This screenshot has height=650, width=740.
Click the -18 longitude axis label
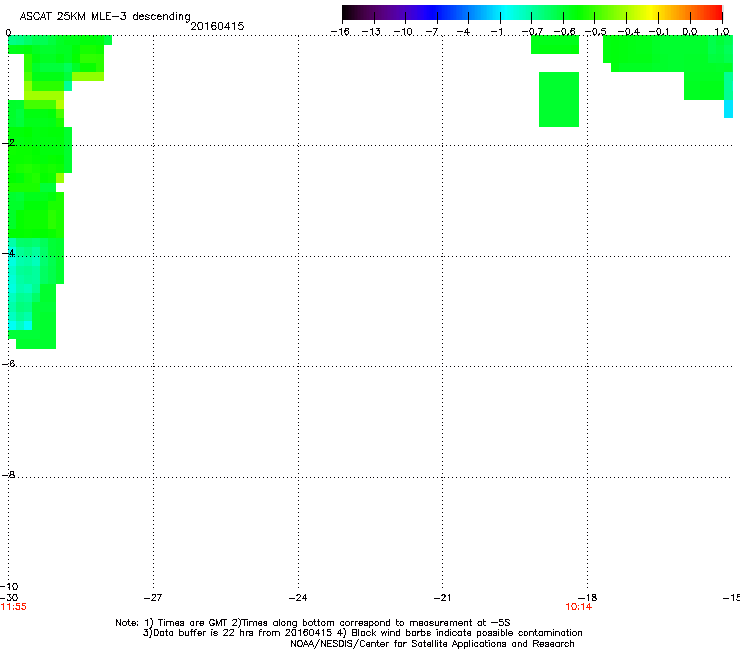pos(587,597)
